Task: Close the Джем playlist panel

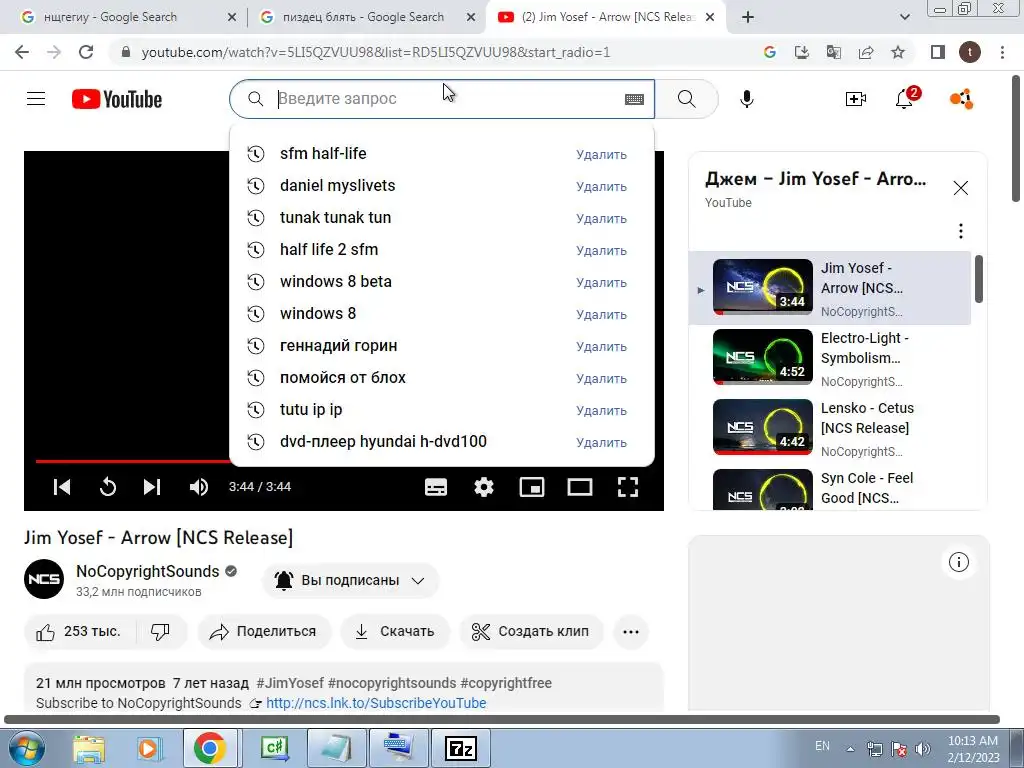Action: tap(960, 188)
